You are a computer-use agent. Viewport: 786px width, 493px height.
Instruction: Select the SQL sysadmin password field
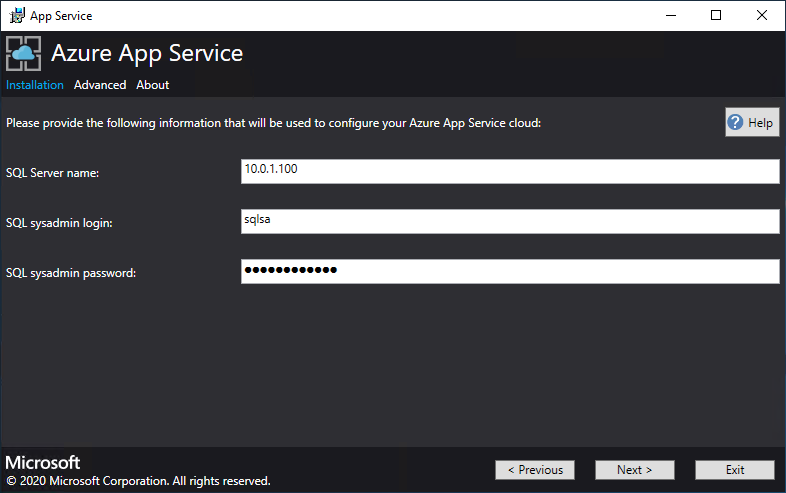coord(510,271)
